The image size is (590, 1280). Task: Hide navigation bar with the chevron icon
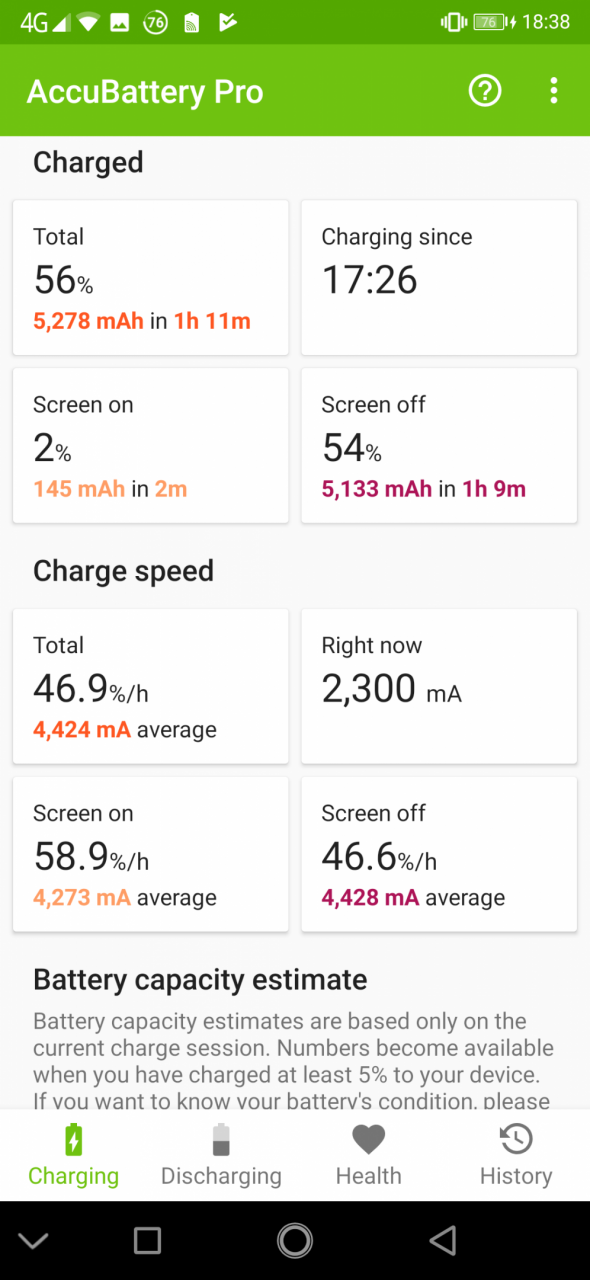click(x=33, y=1241)
